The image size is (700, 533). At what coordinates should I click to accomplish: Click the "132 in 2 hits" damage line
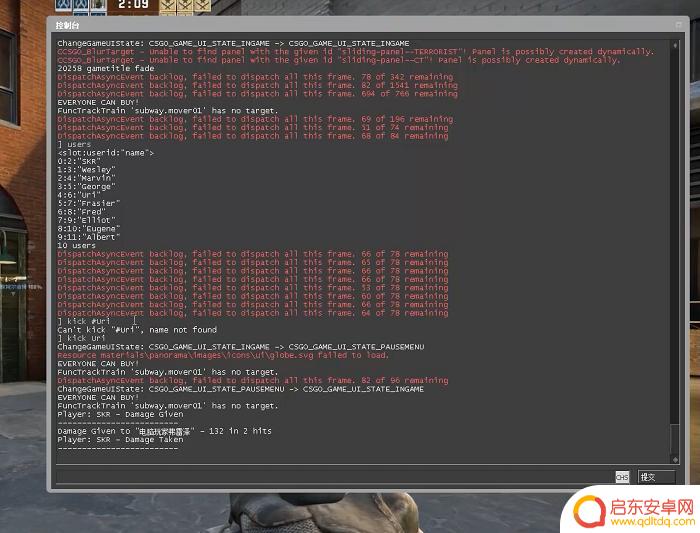coord(164,431)
